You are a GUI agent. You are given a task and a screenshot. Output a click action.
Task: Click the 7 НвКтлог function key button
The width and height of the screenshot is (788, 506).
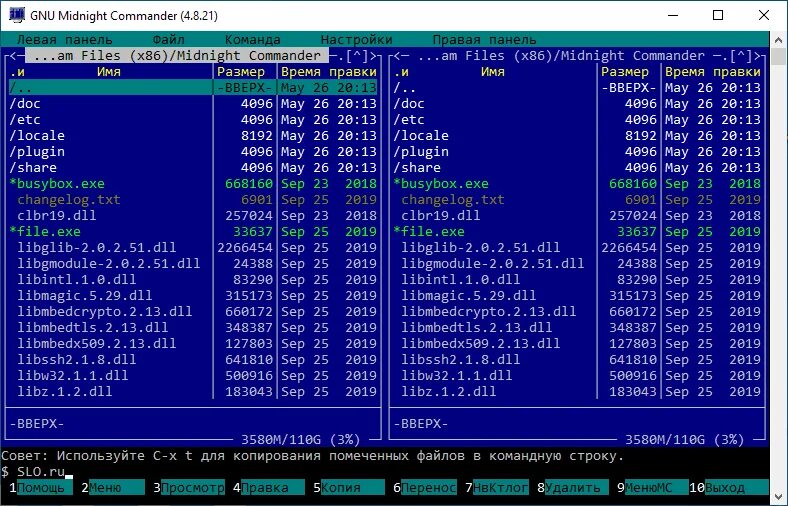(x=497, y=487)
